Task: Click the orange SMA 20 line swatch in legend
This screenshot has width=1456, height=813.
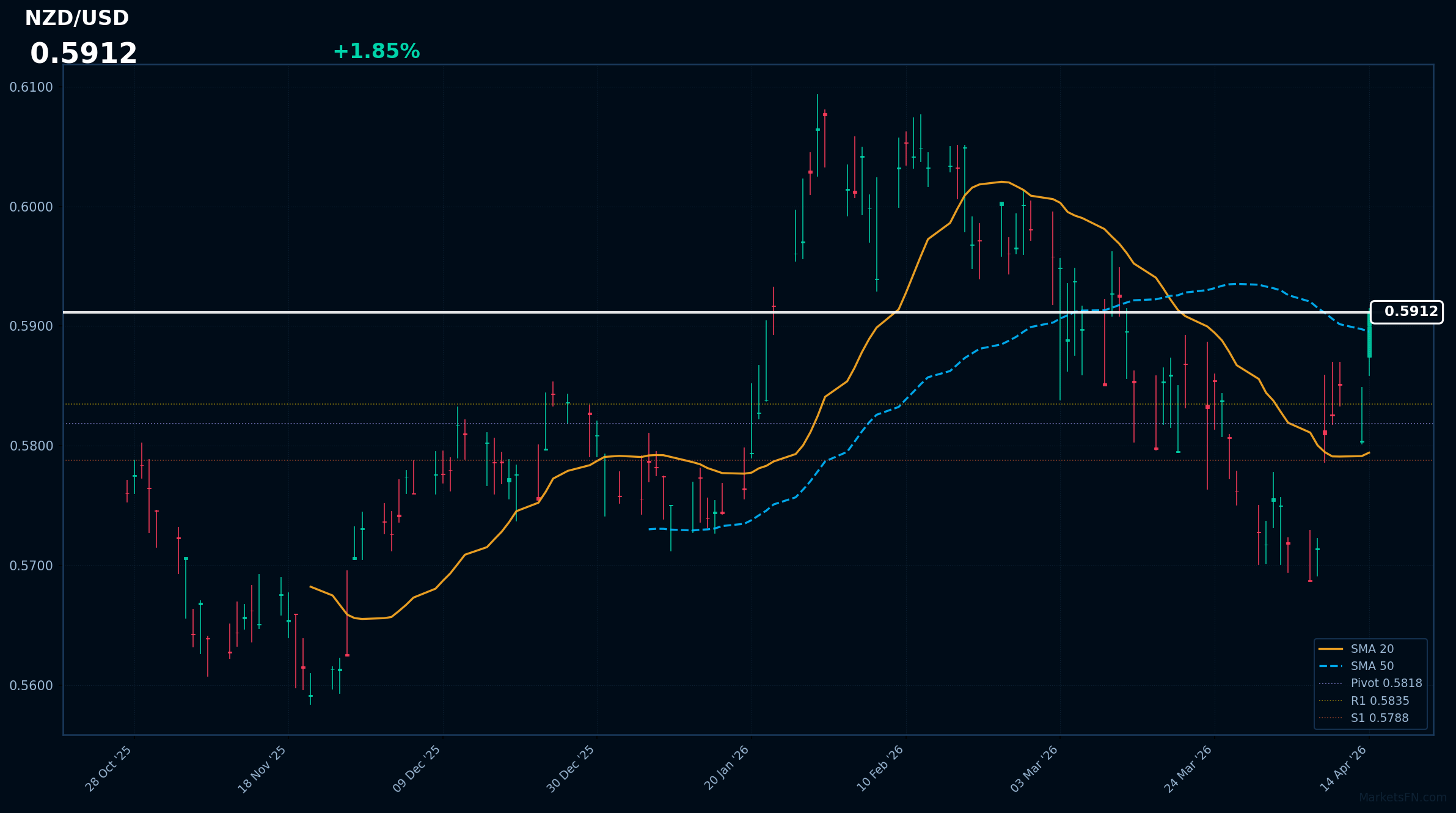Action: (1331, 649)
